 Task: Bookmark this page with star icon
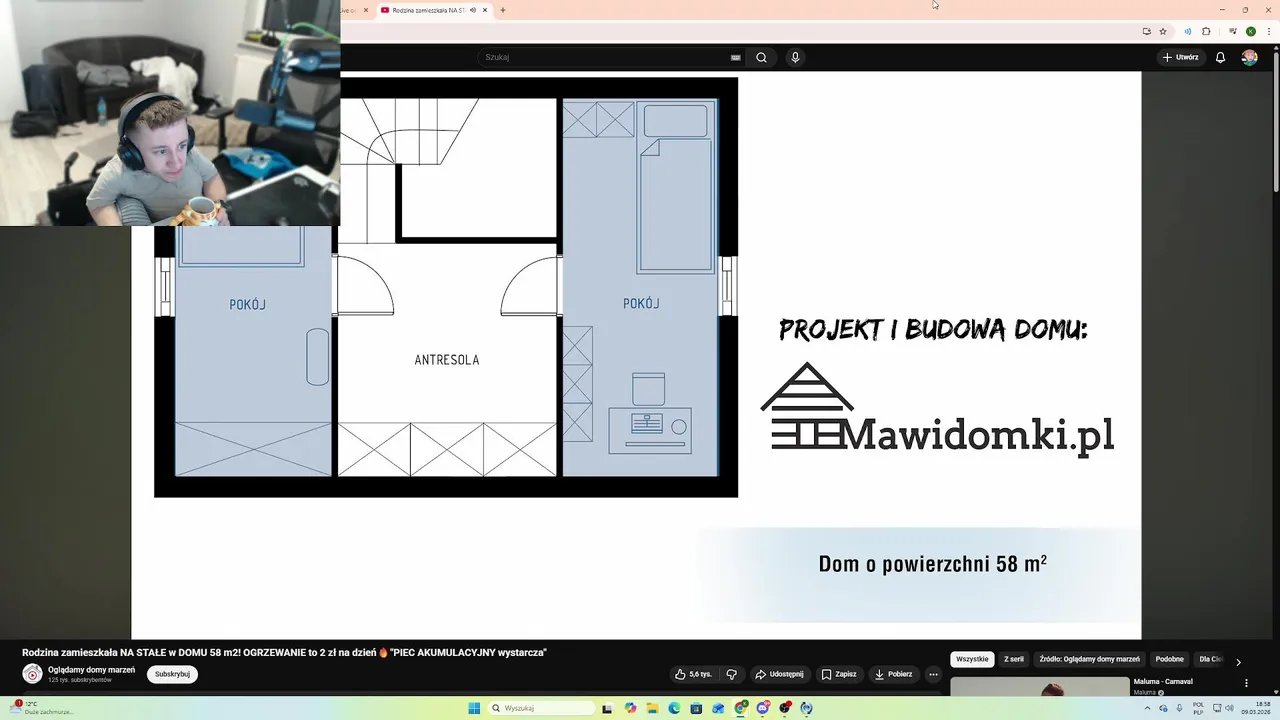[x=1162, y=31]
